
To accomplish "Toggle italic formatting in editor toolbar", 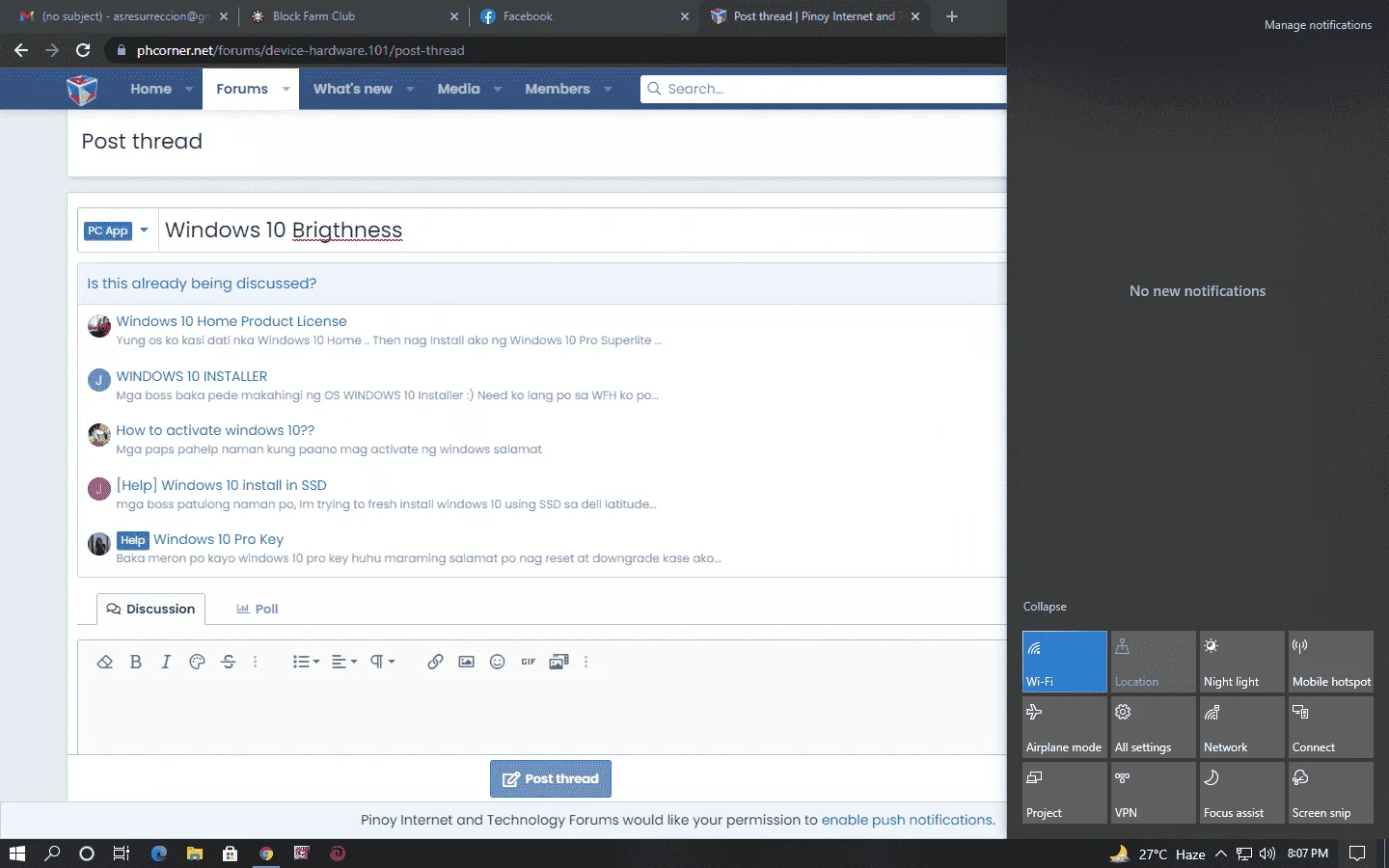I will tap(166, 662).
